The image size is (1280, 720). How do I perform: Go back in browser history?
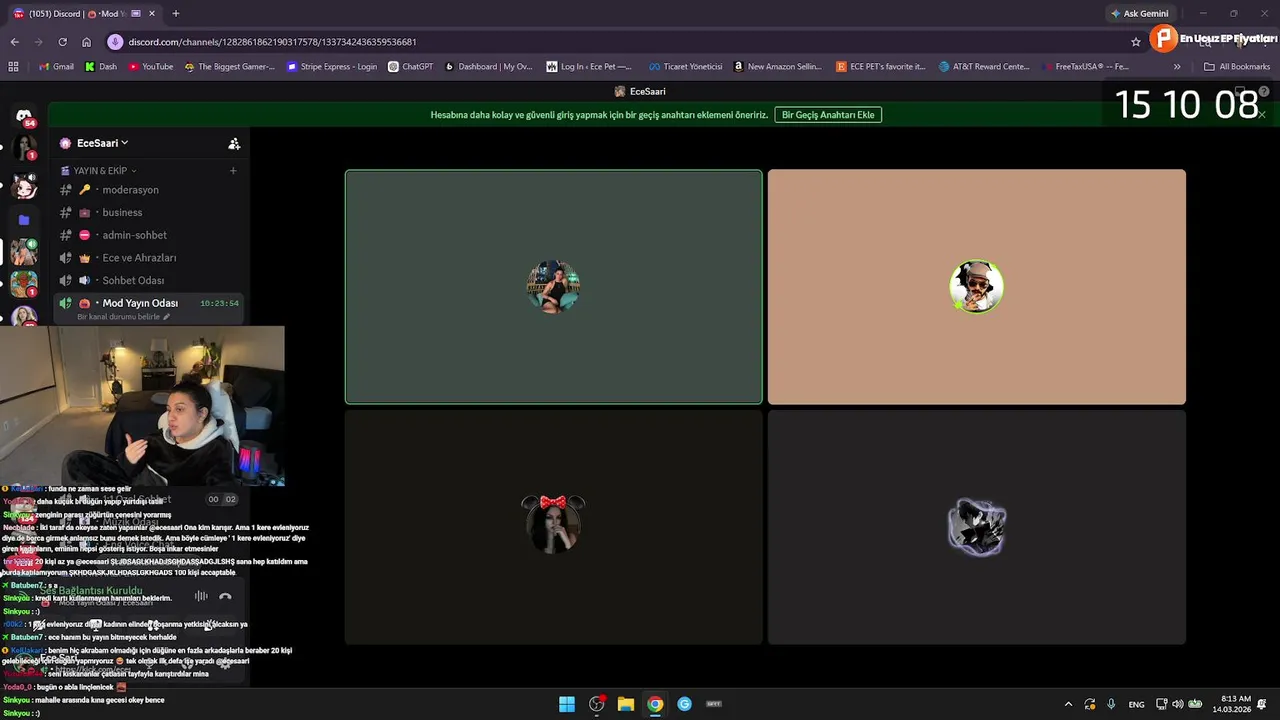14,42
